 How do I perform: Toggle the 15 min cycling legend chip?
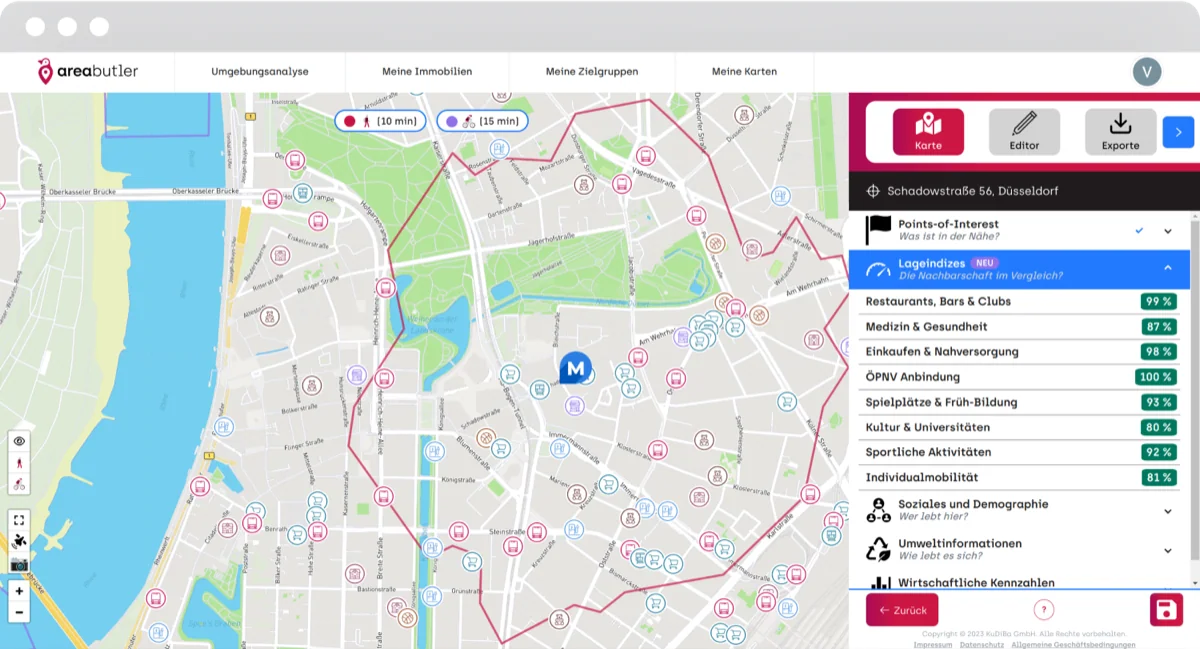(483, 121)
